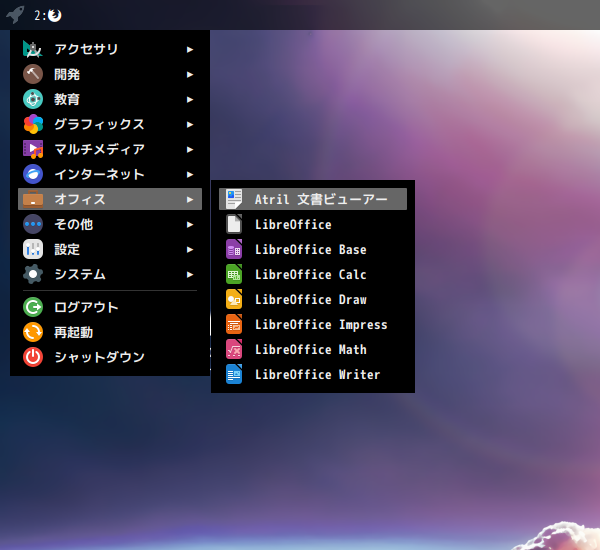Click the システム gear icon
This screenshot has width=600, height=550.
[33, 274]
